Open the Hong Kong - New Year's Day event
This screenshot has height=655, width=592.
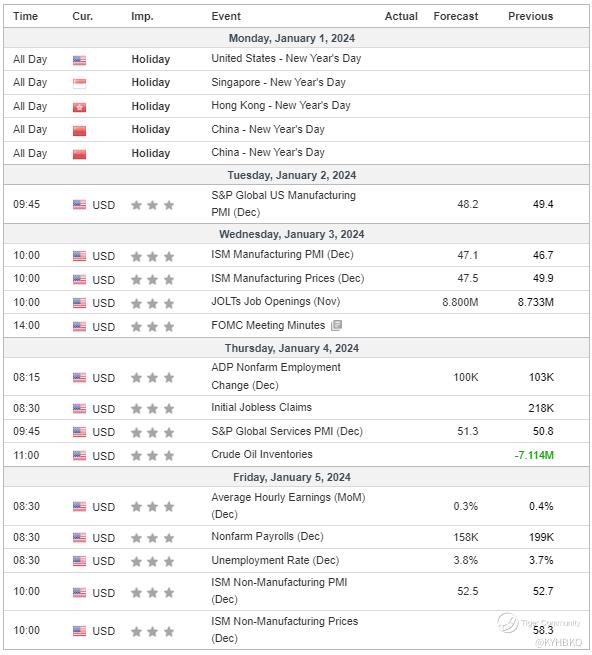pos(281,105)
